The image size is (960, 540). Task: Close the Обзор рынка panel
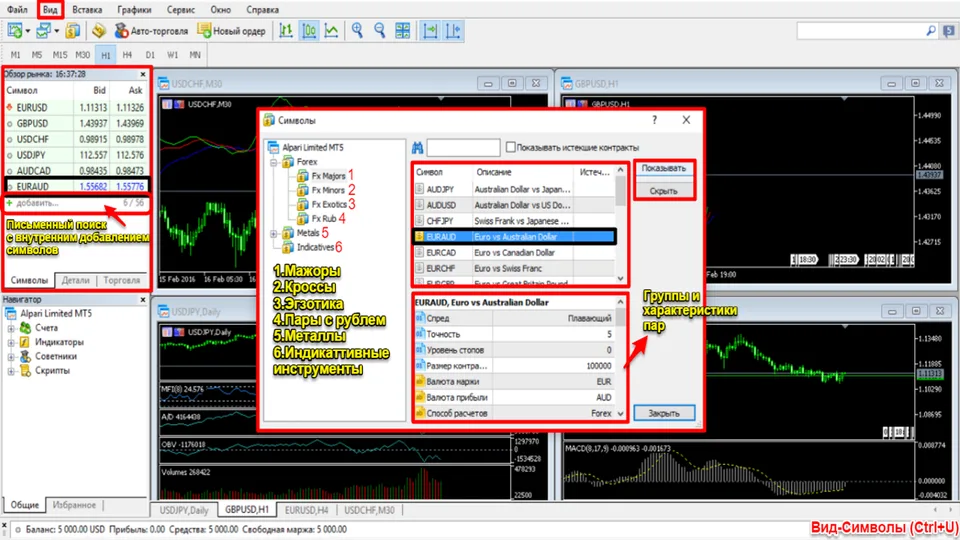coord(143,74)
